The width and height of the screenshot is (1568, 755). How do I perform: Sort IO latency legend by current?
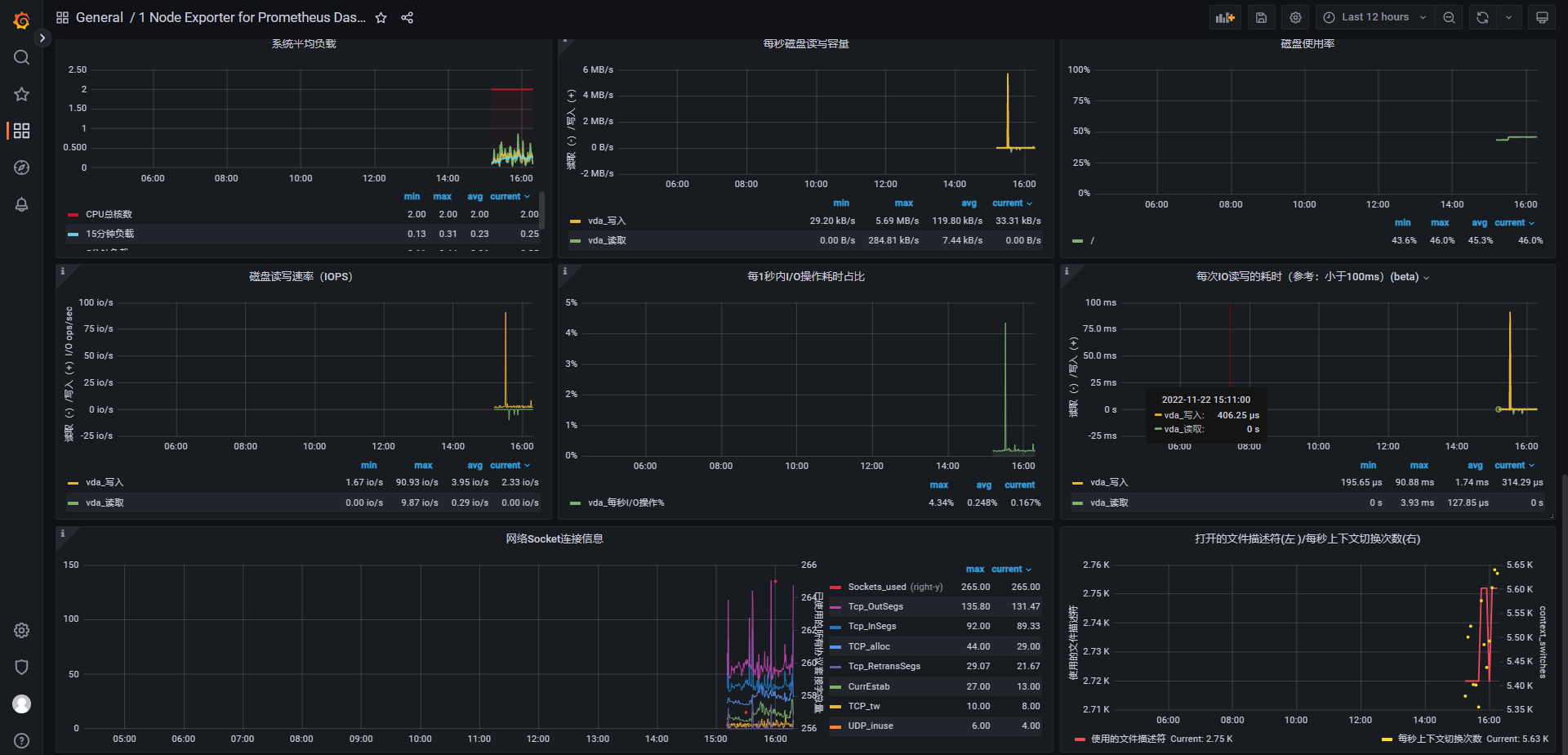coord(1514,465)
